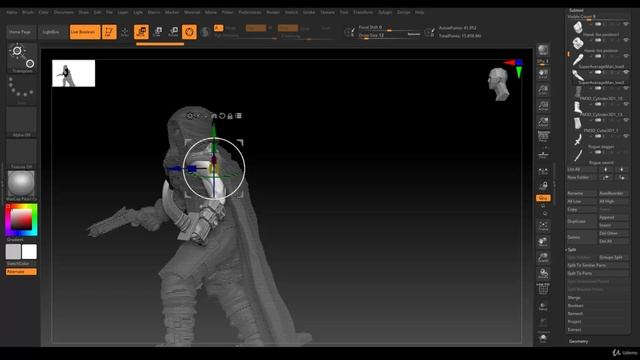The width and height of the screenshot is (640, 360).
Task: Pick a color in the color picker square
Action: point(21,219)
